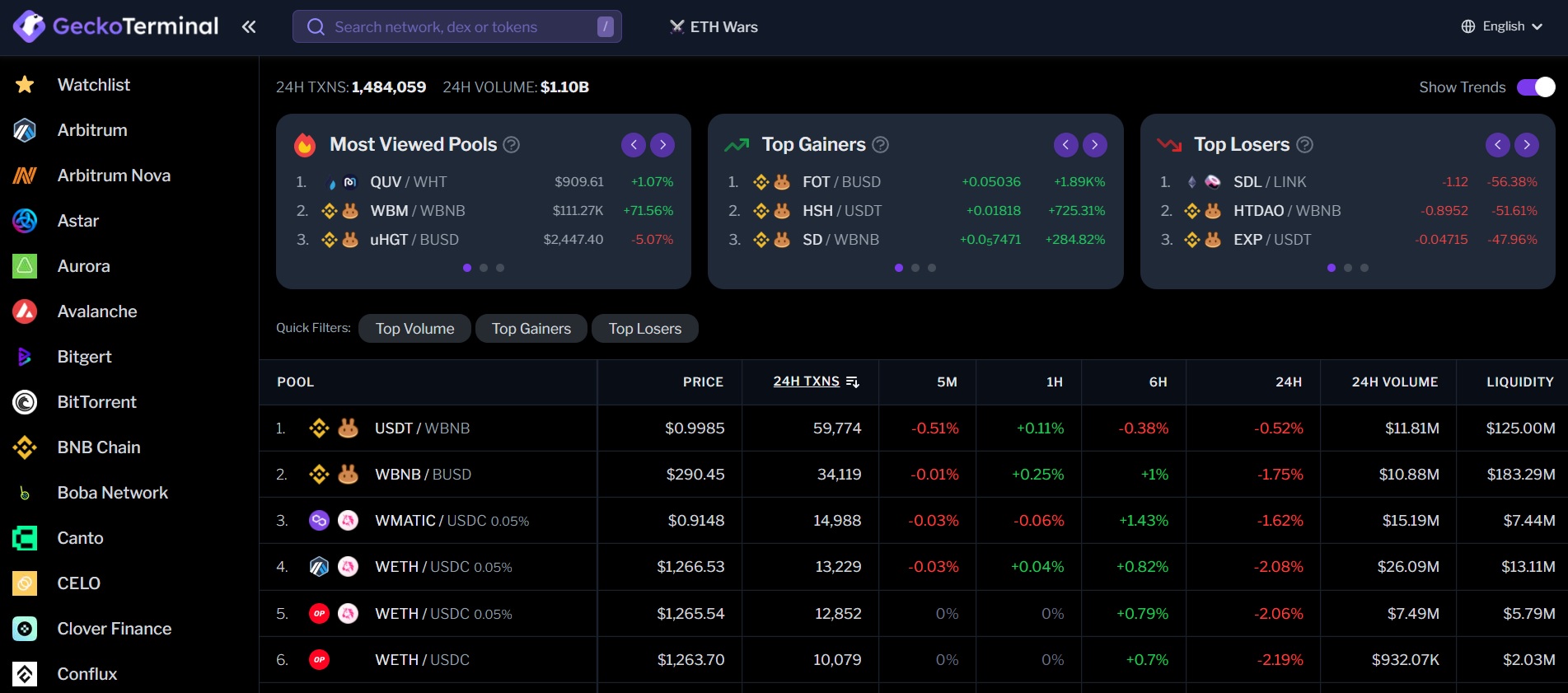The height and width of the screenshot is (693, 1568).
Task: Toggle the Show Trends switch
Action: 1536,87
